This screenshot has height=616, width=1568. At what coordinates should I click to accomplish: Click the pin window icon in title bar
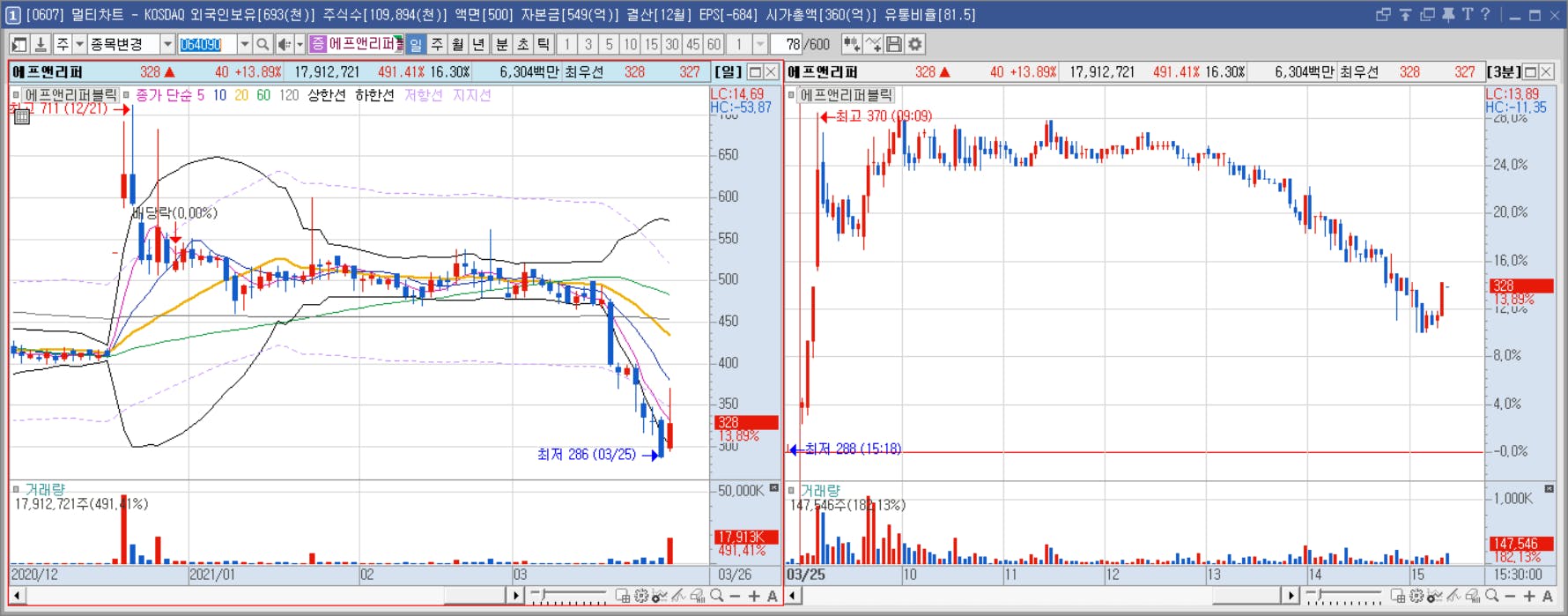1448,15
